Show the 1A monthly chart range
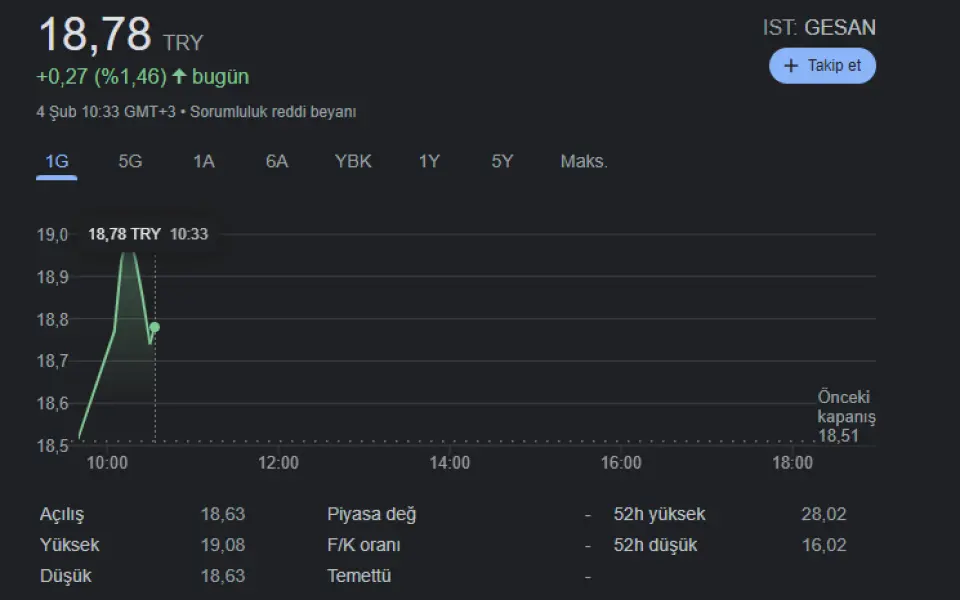 point(204,162)
